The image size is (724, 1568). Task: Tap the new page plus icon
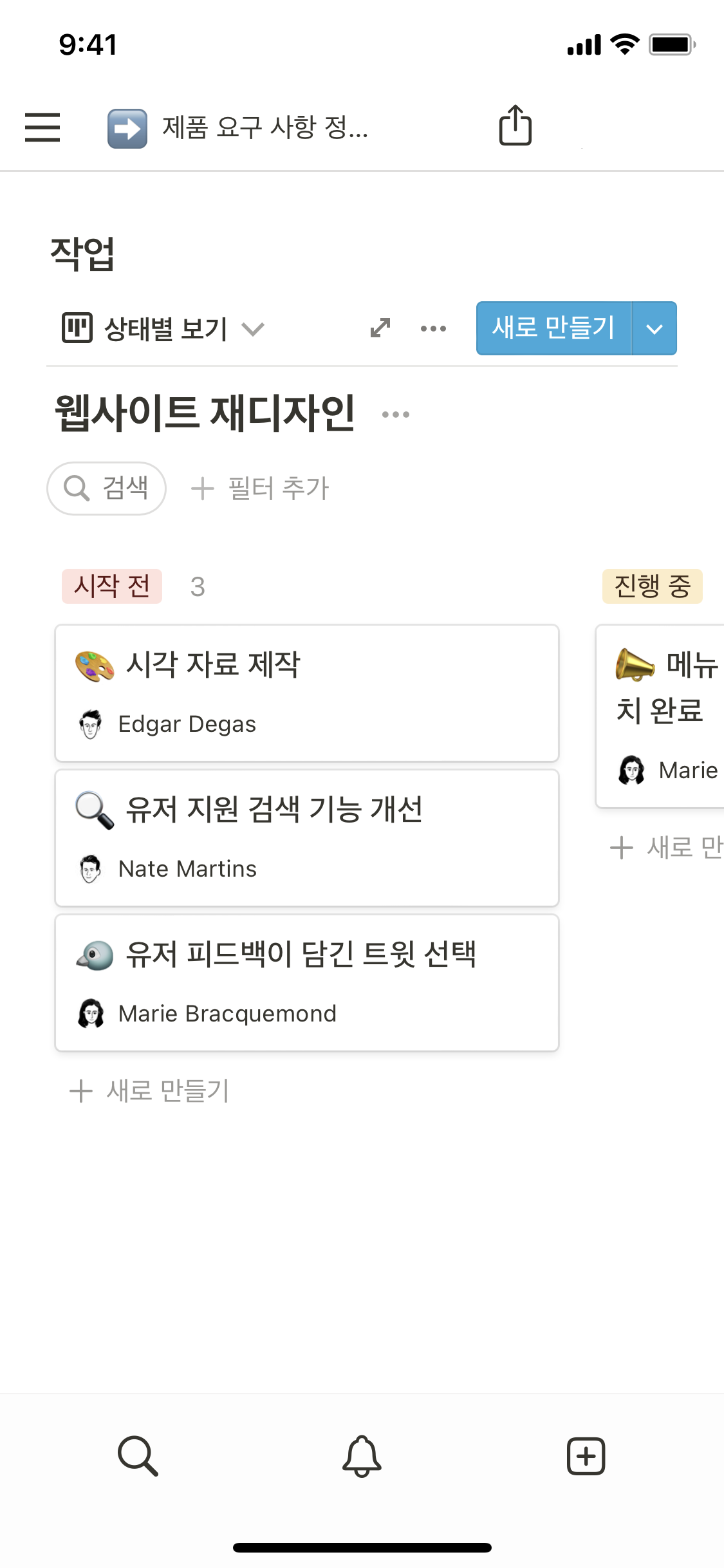coord(586,1455)
